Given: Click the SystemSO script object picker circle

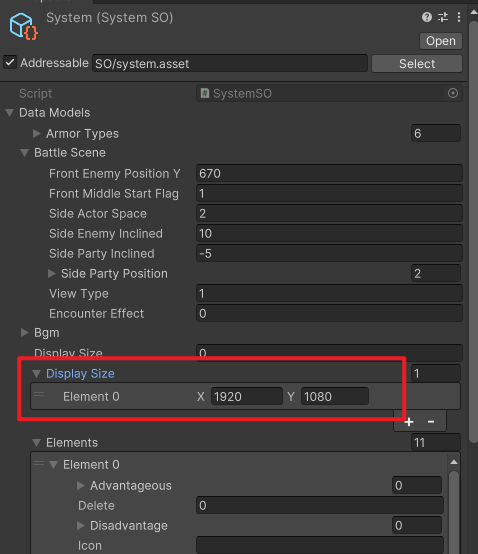Looking at the screenshot, I should [453, 93].
